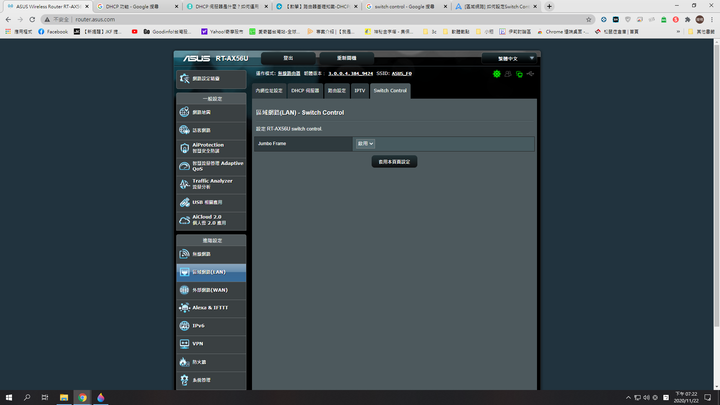Screen dimensions: 720x405
Task: Apply the page settings button
Action: (x=394, y=162)
